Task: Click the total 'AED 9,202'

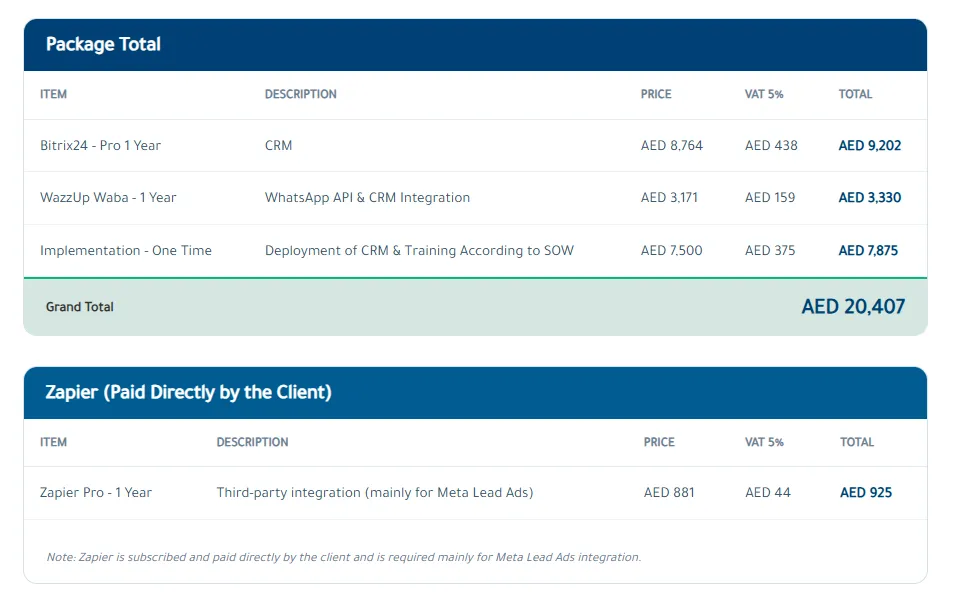Action: pyautogui.click(x=870, y=146)
